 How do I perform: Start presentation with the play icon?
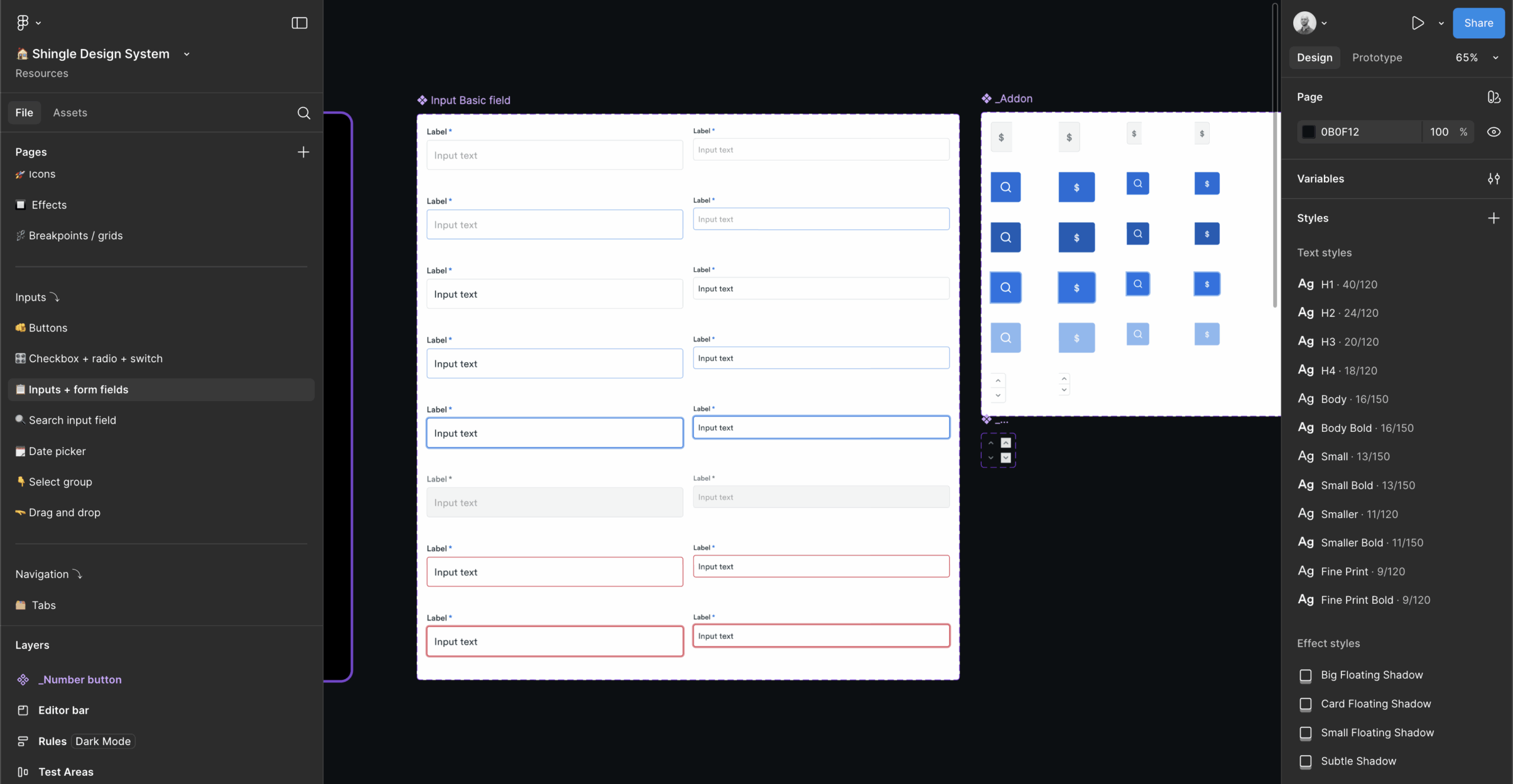(1417, 23)
